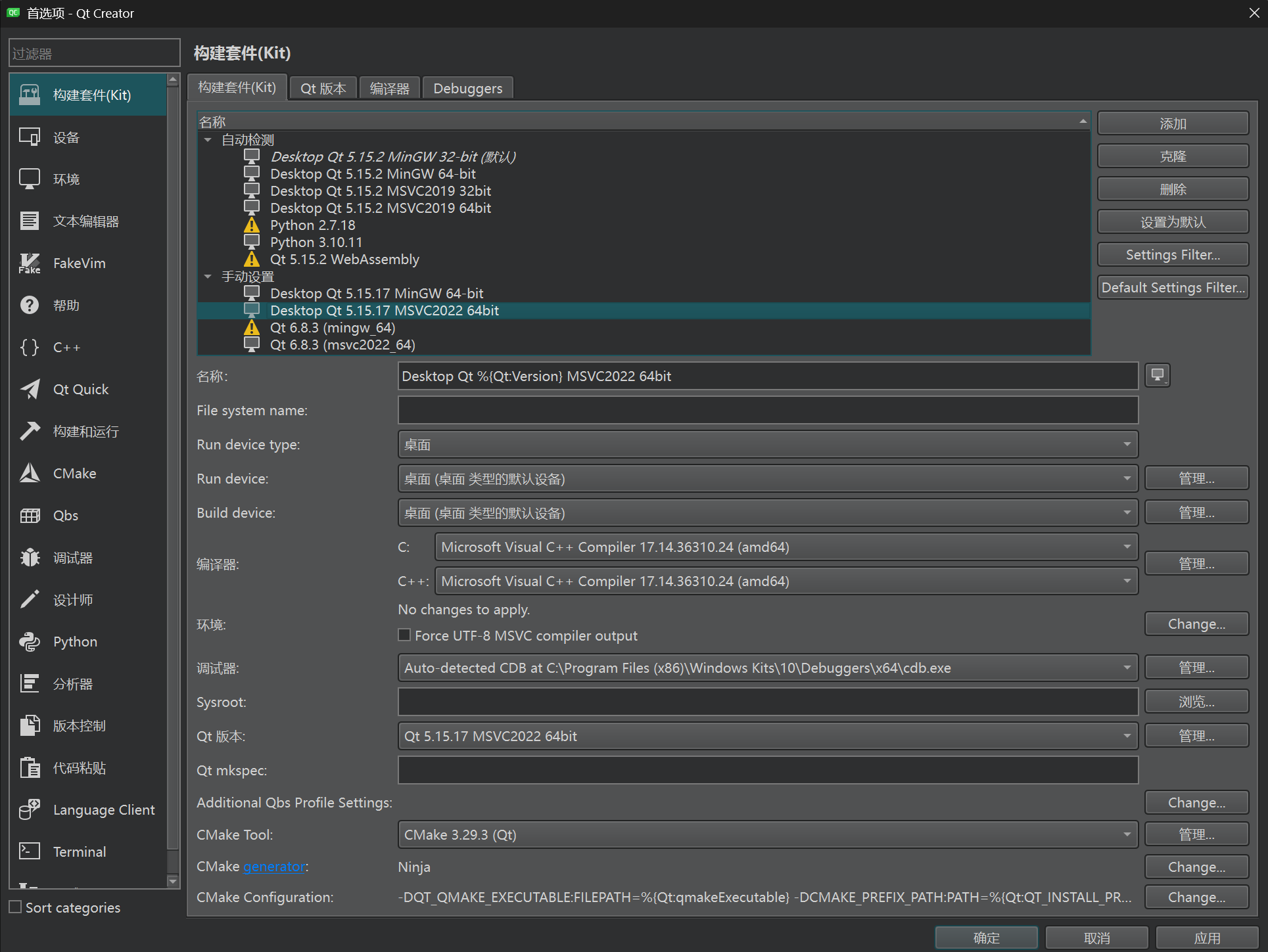This screenshot has width=1268, height=952.
Task: Click the scrollbar up arrow in the category list
Action: pos(173,80)
